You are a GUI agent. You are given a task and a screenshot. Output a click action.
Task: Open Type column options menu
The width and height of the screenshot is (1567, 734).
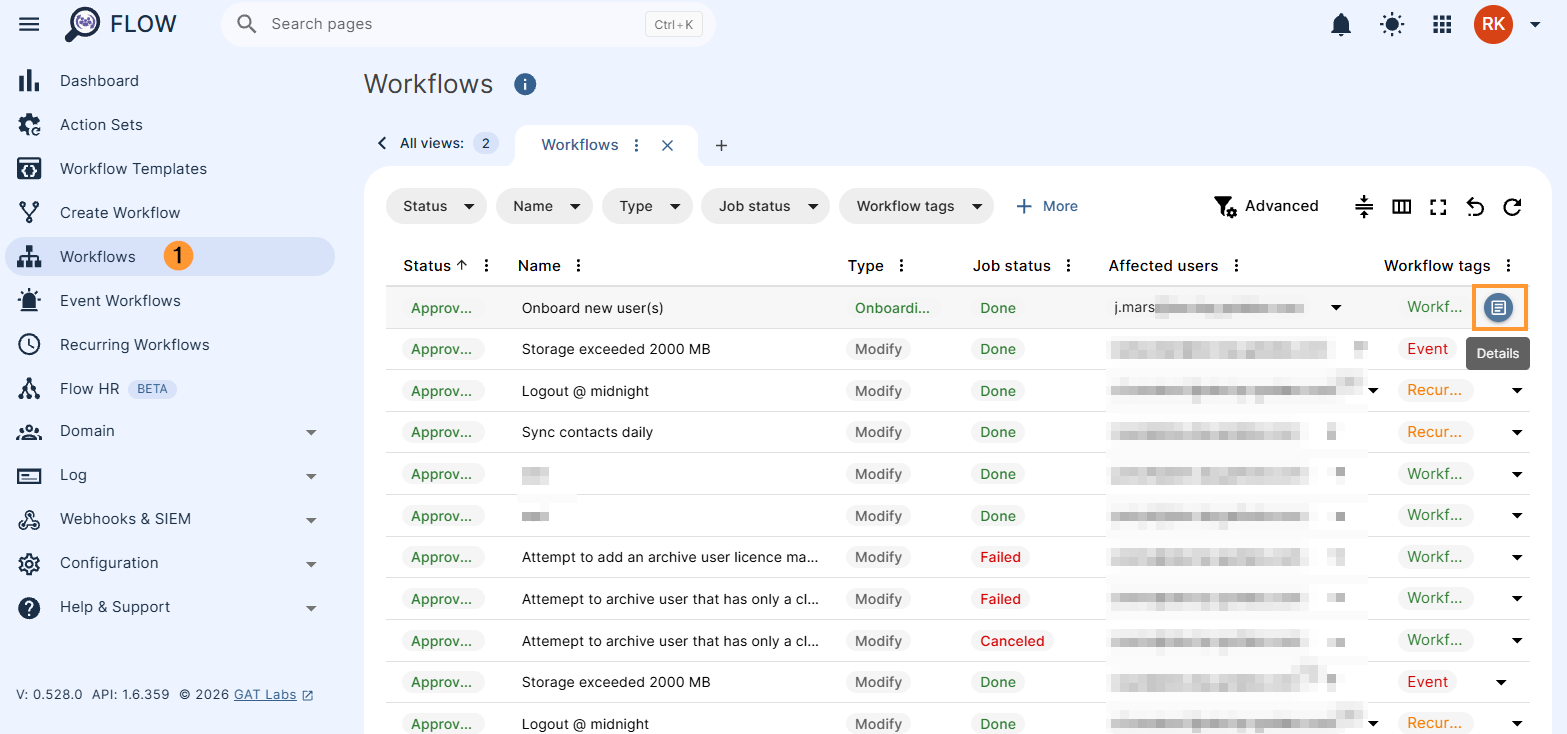[x=901, y=266]
